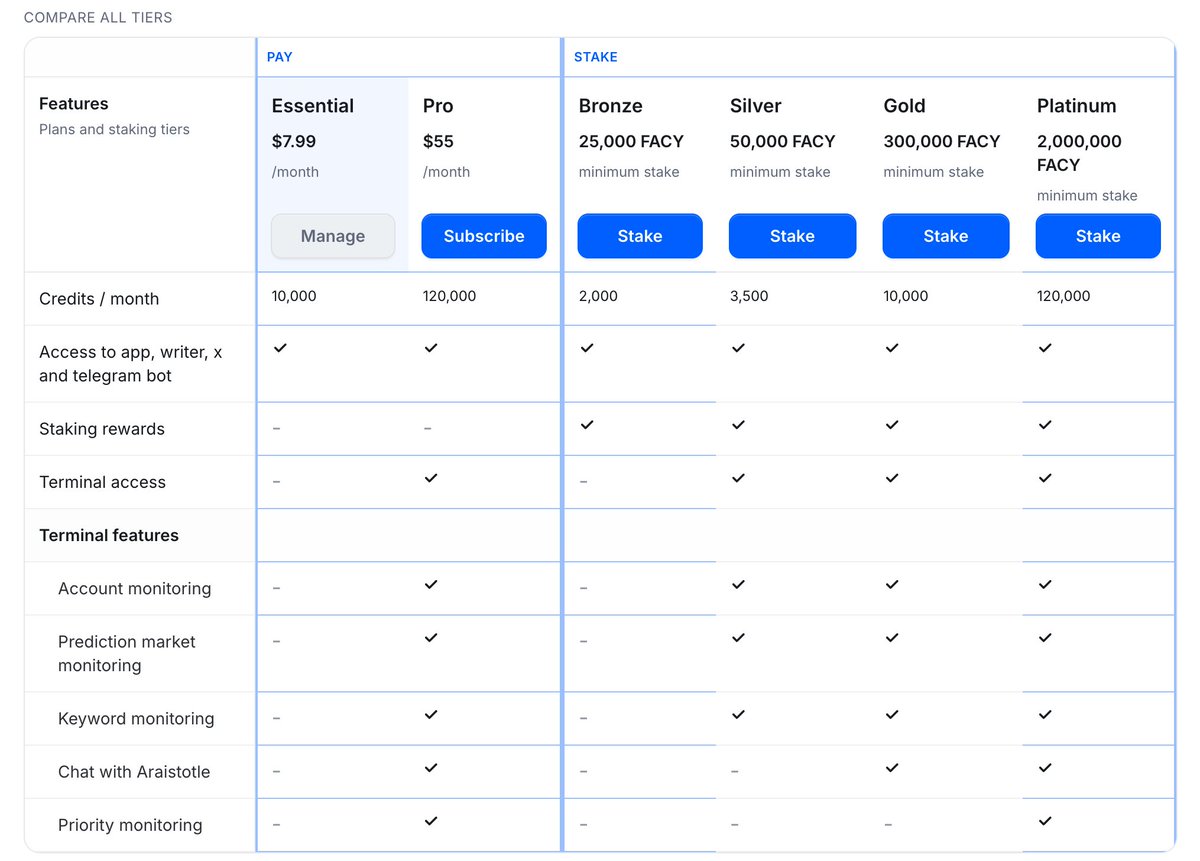Click Essential checkmark in app access row
Image resolution: width=1200 pixels, height=861 pixels.
[x=280, y=347]
